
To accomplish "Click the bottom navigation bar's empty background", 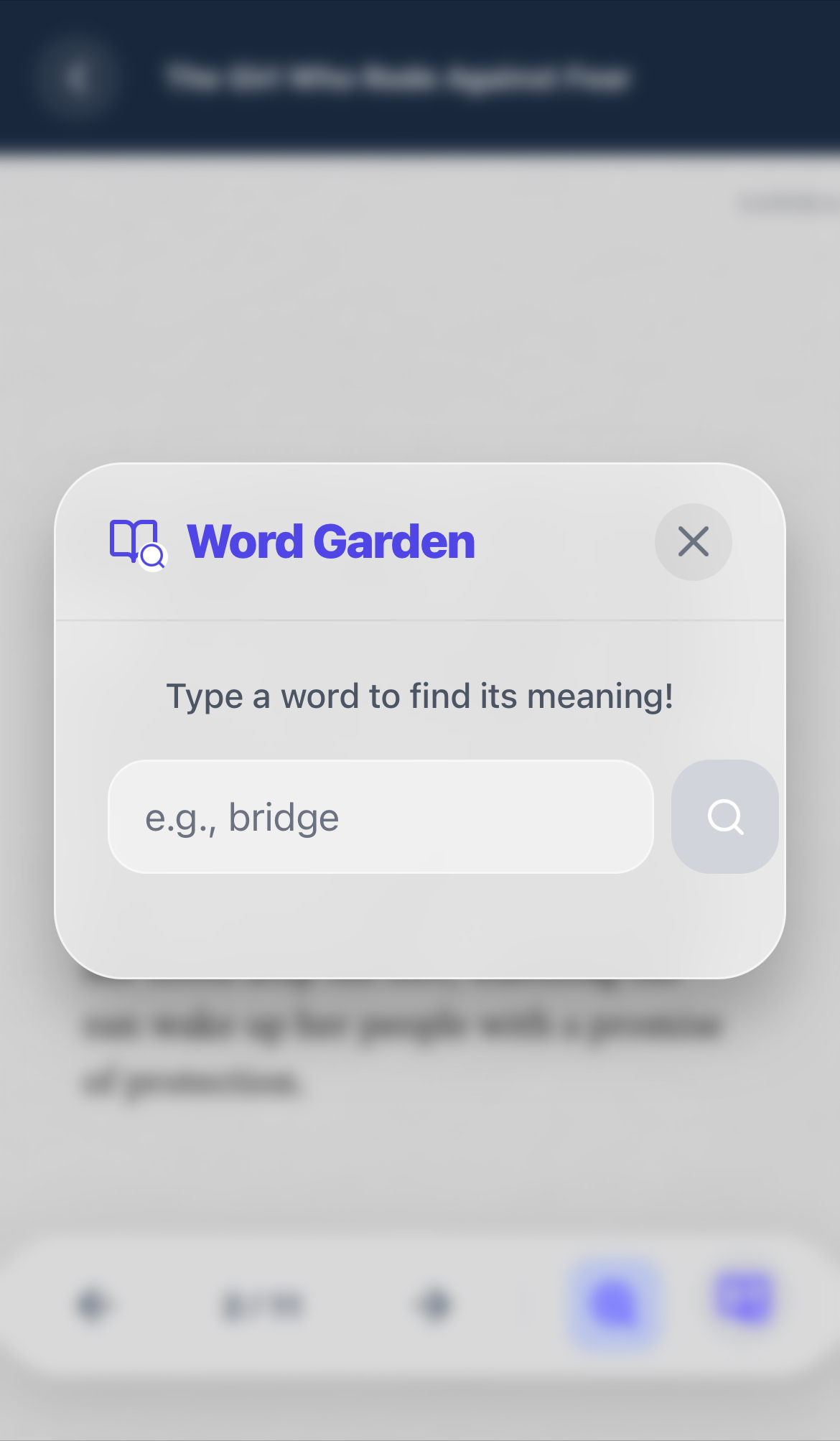I will [x=517, y=1350].
